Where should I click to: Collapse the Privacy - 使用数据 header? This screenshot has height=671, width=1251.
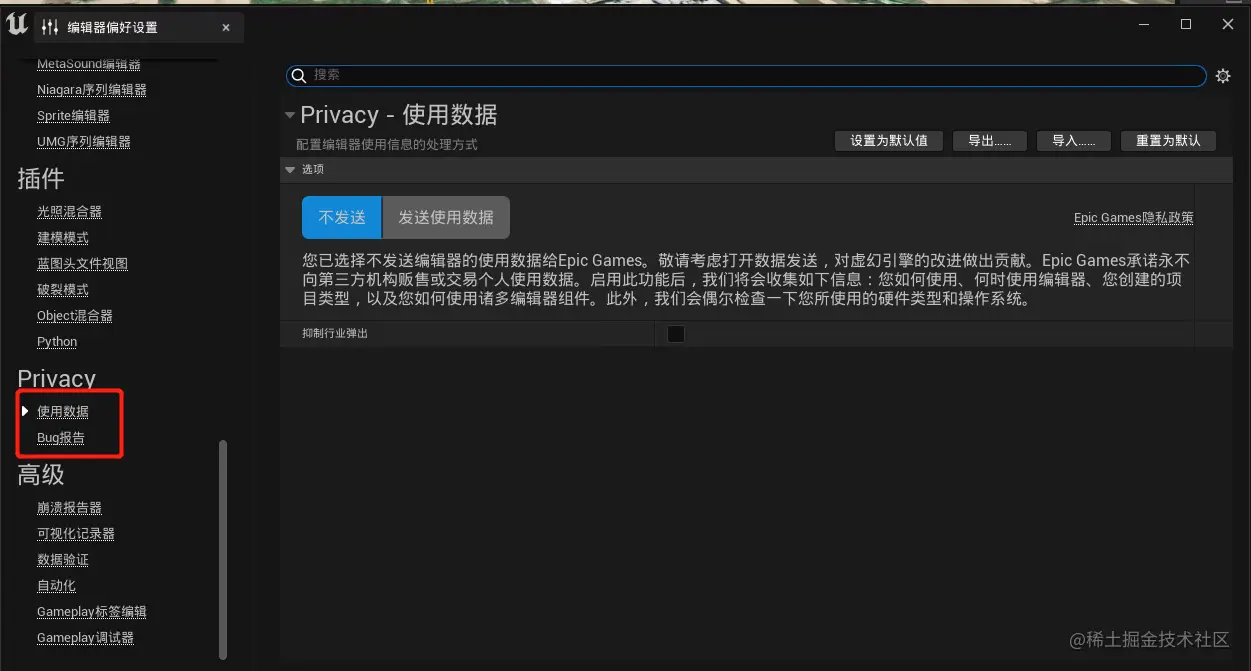coord(289,115)
